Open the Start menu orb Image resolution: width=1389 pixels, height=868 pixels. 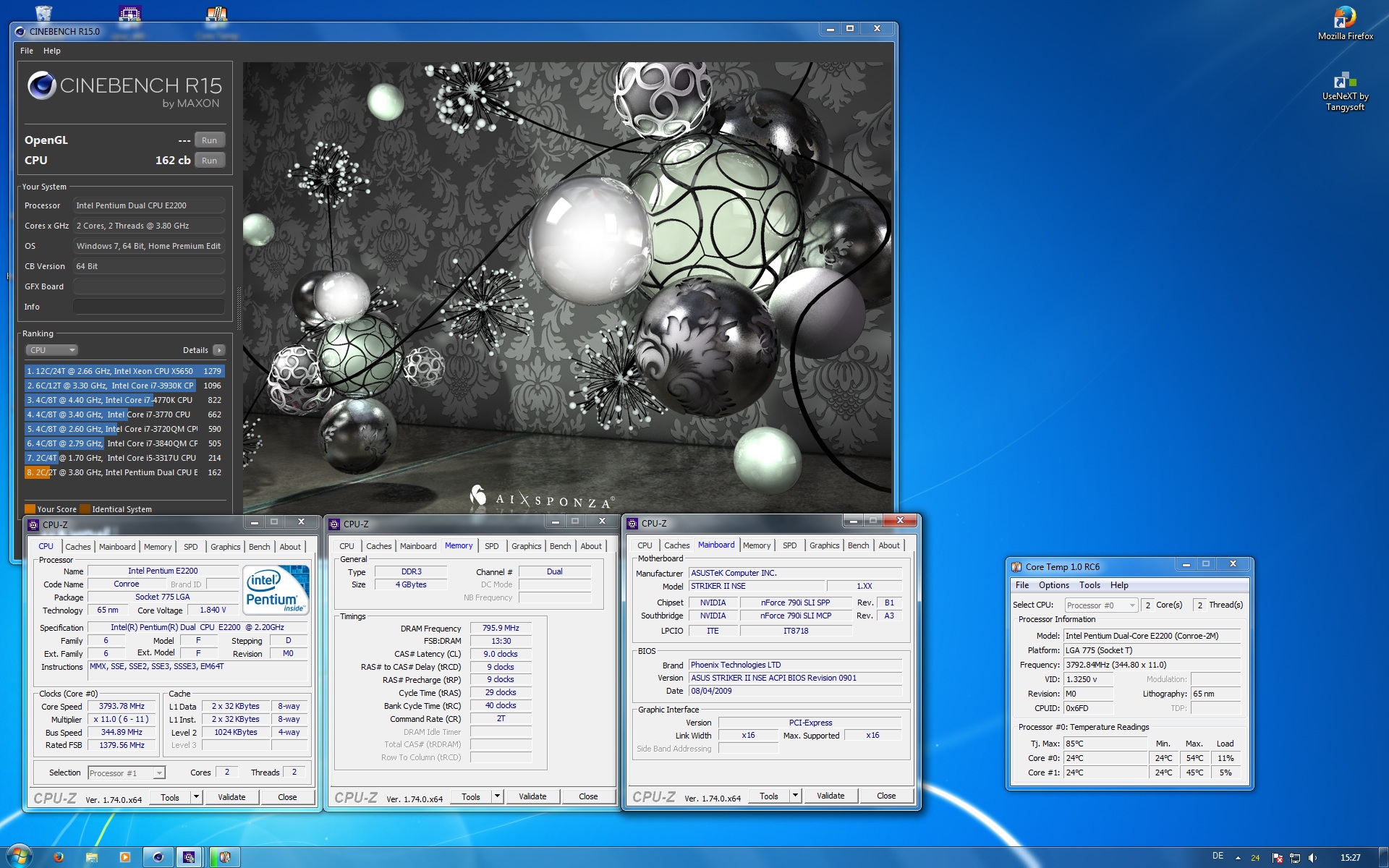click(x=19, y=856)
